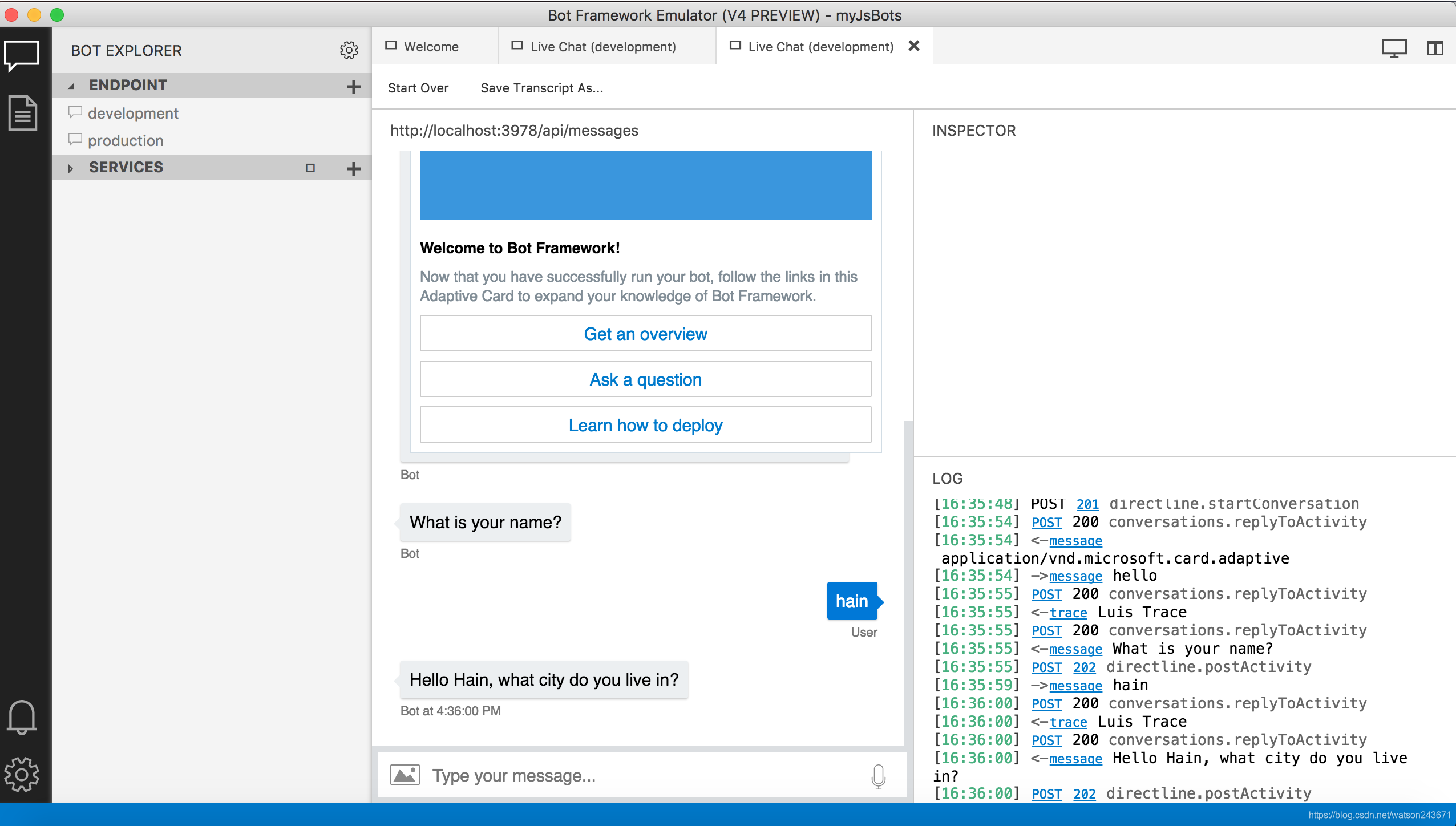Toggle presentation mode monitor icon
This screenshot has width=1456, height=826.
1393,48
